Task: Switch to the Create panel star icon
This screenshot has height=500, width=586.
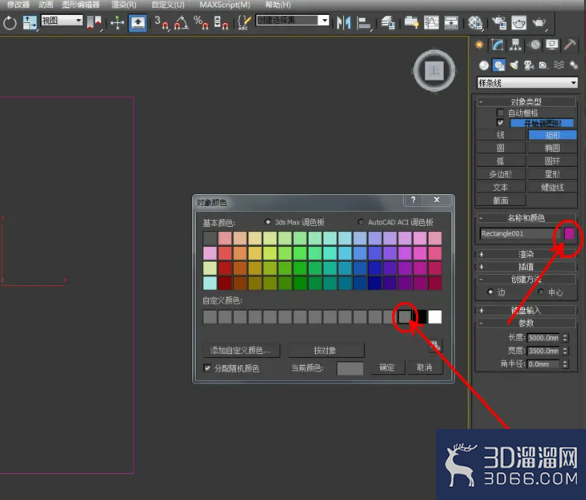Action: [479, 45]
